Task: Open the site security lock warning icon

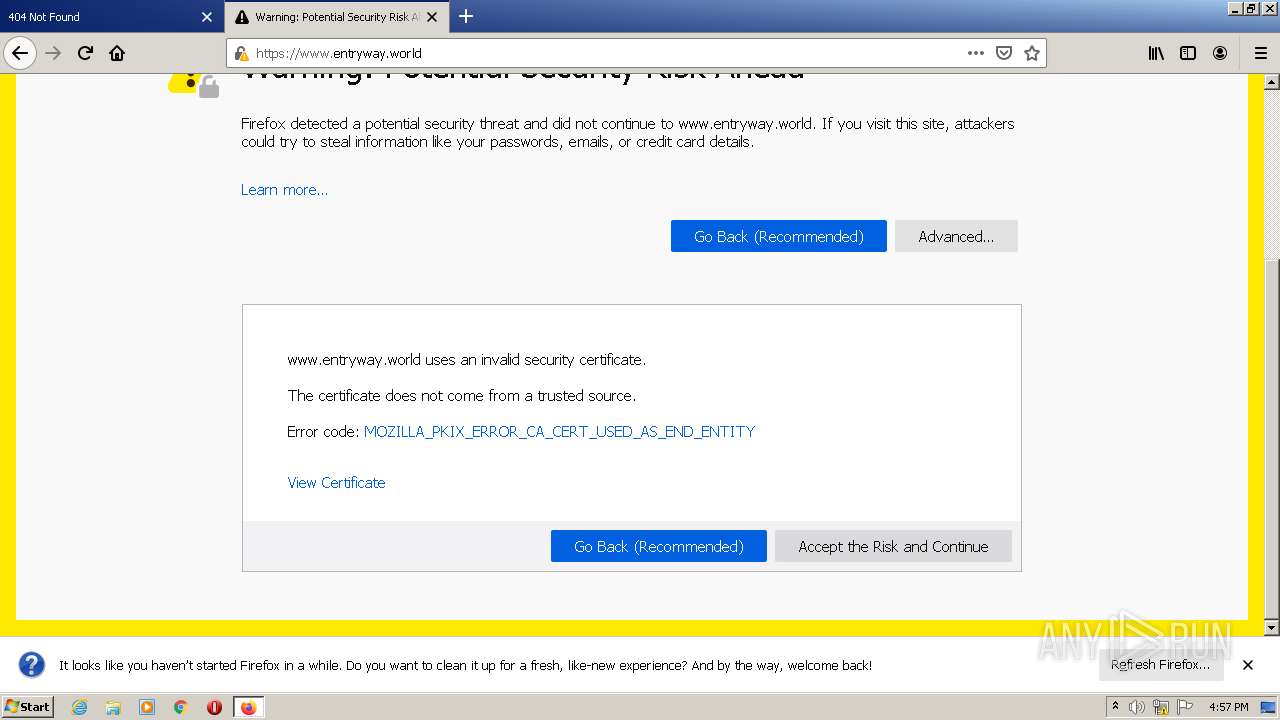Action: [x=241, y=53]
